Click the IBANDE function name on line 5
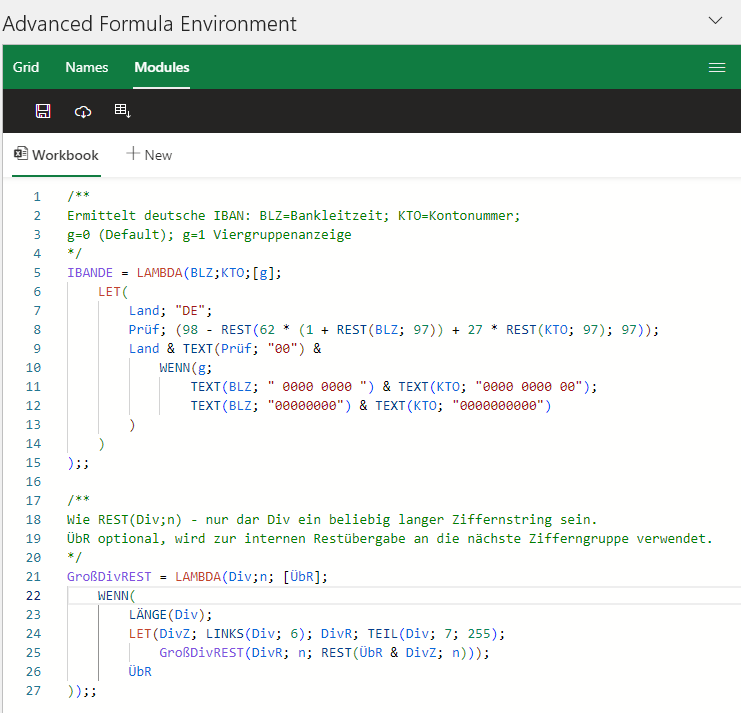Viewport: 741px width, 713px height. tap(90, 273)
